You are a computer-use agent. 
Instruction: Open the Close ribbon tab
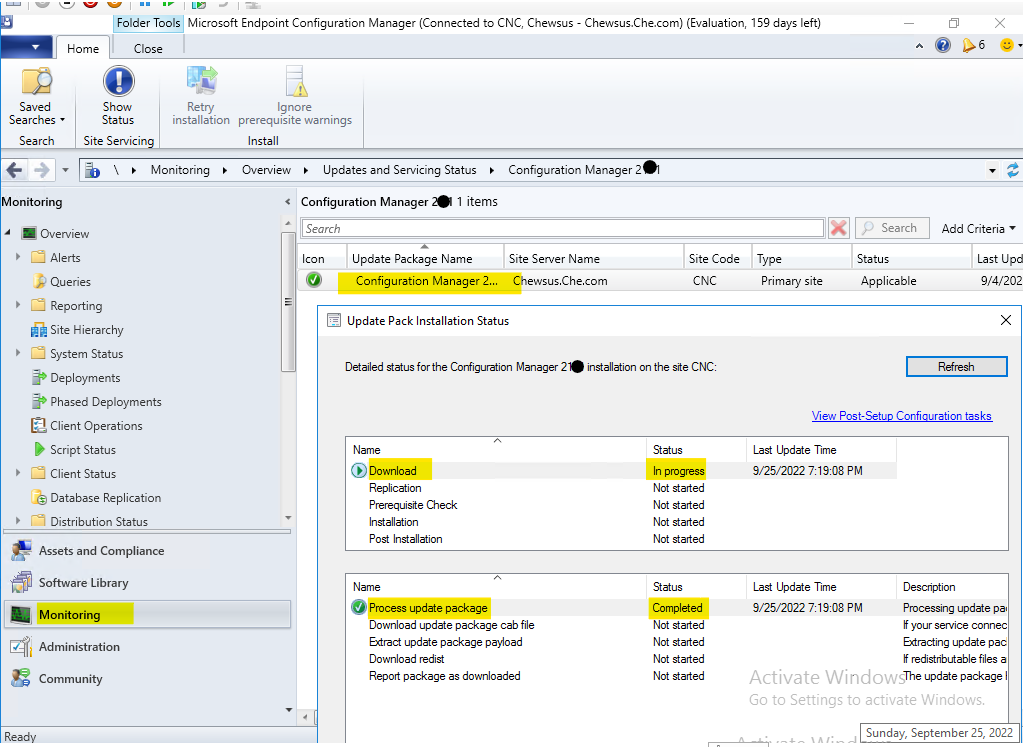(148, 48)
